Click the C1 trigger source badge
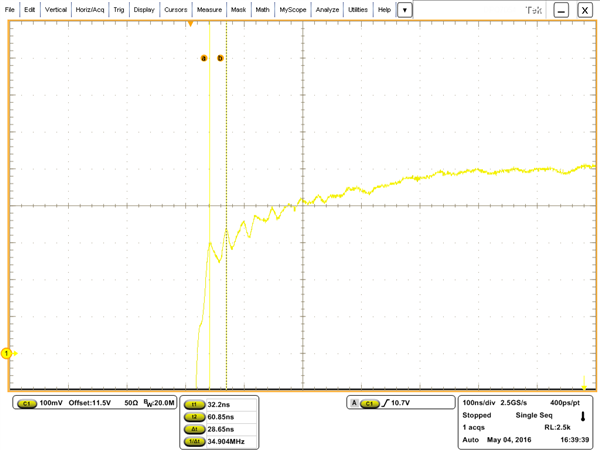 coord(370,403)
